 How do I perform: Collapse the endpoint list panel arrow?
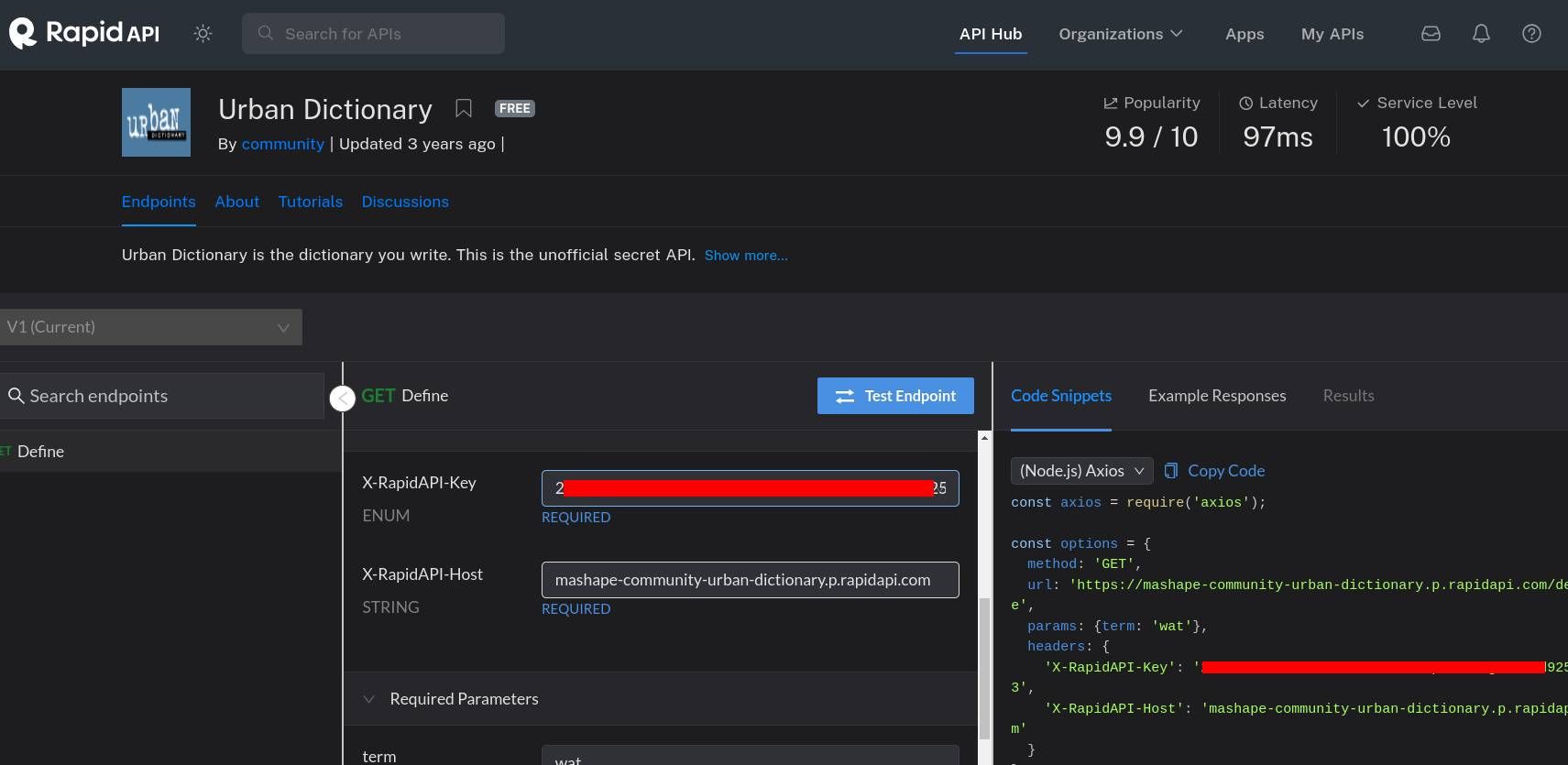coord(342,399)
